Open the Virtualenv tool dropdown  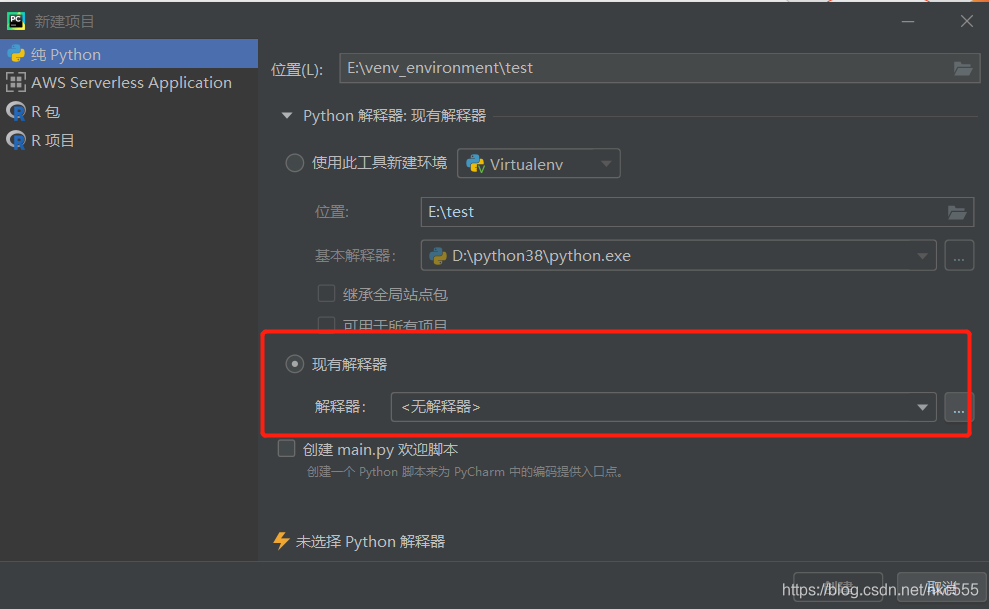pos(539,164)
